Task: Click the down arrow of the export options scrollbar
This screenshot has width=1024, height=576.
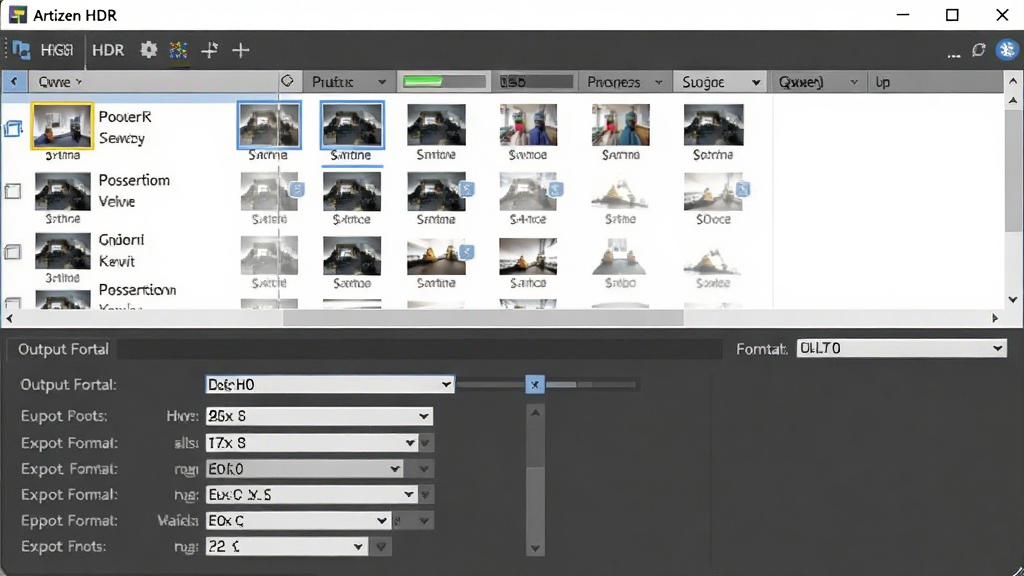Action: coord(535,548)
